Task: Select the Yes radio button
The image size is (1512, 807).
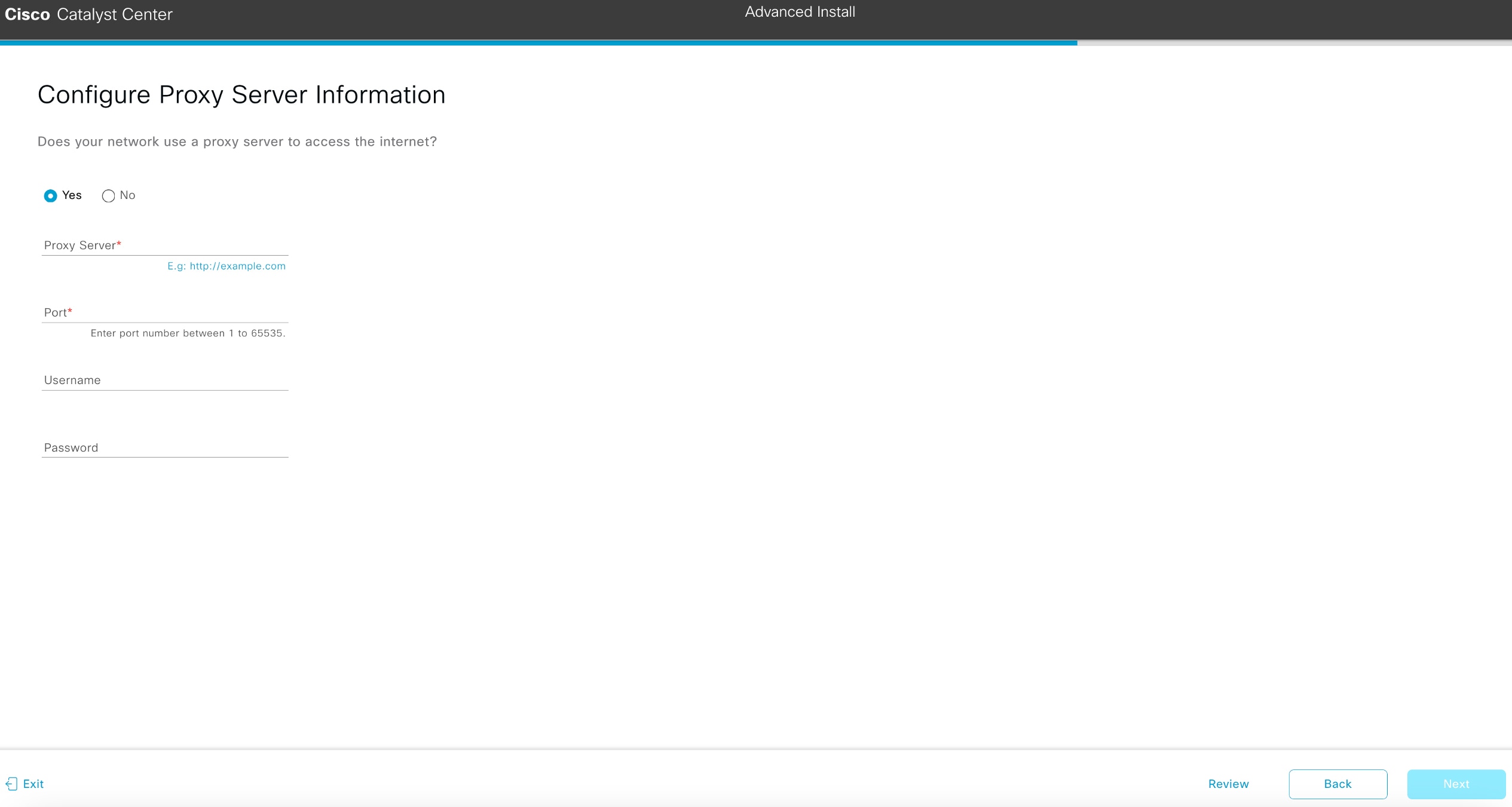Action: pyautogui.click(x=51, y=196)
